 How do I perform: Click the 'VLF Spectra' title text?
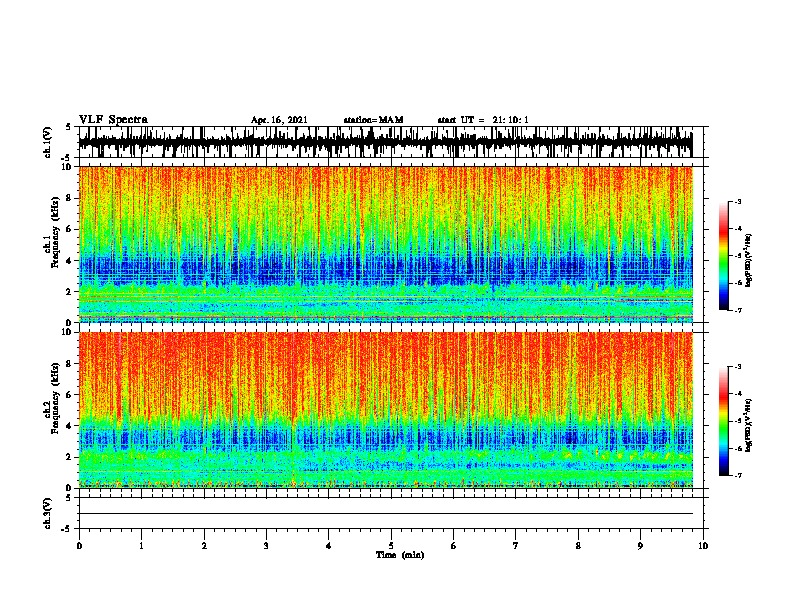coord(113,120)
